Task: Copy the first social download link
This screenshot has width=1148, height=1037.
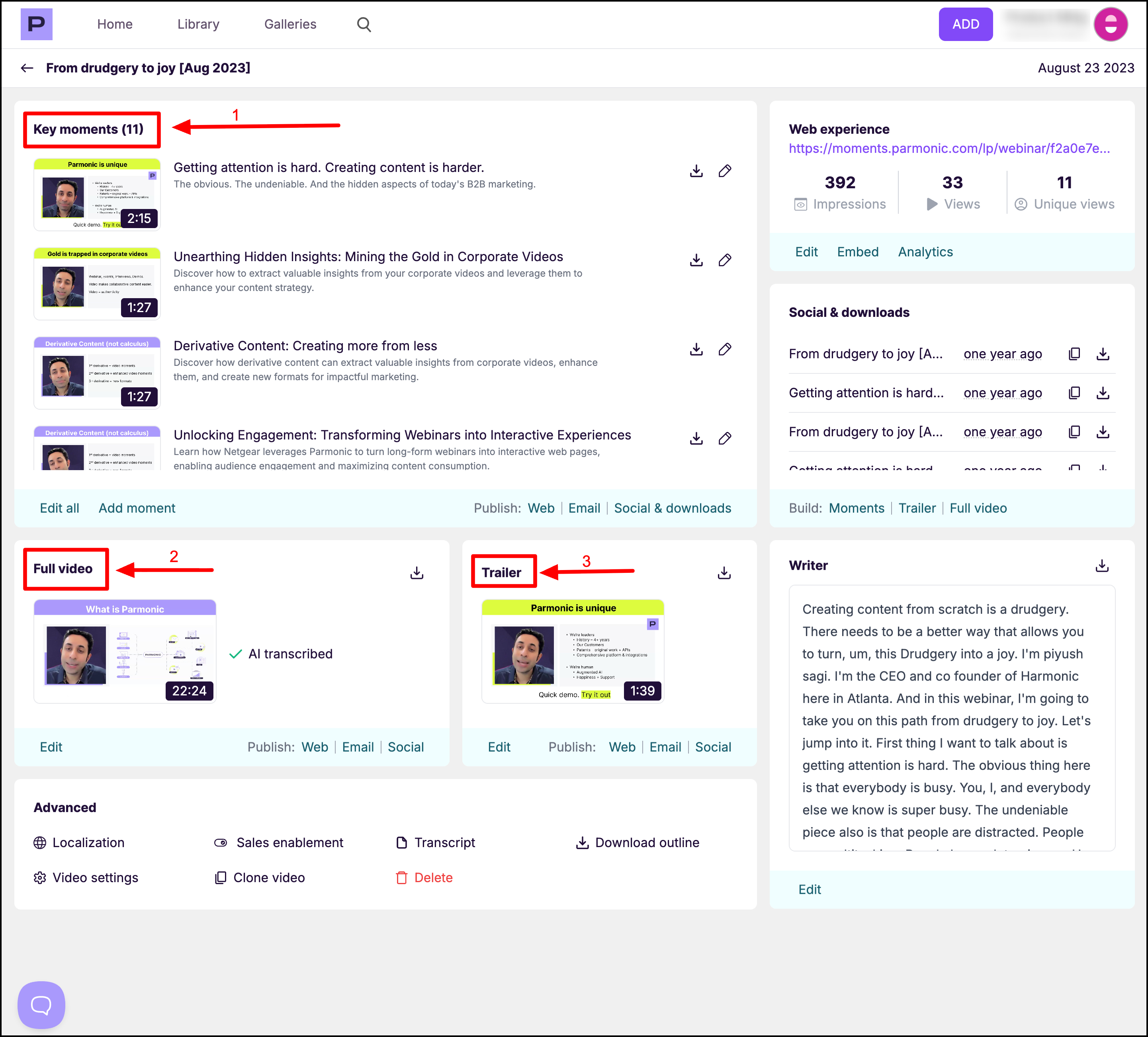Action: coord(1074,354)
